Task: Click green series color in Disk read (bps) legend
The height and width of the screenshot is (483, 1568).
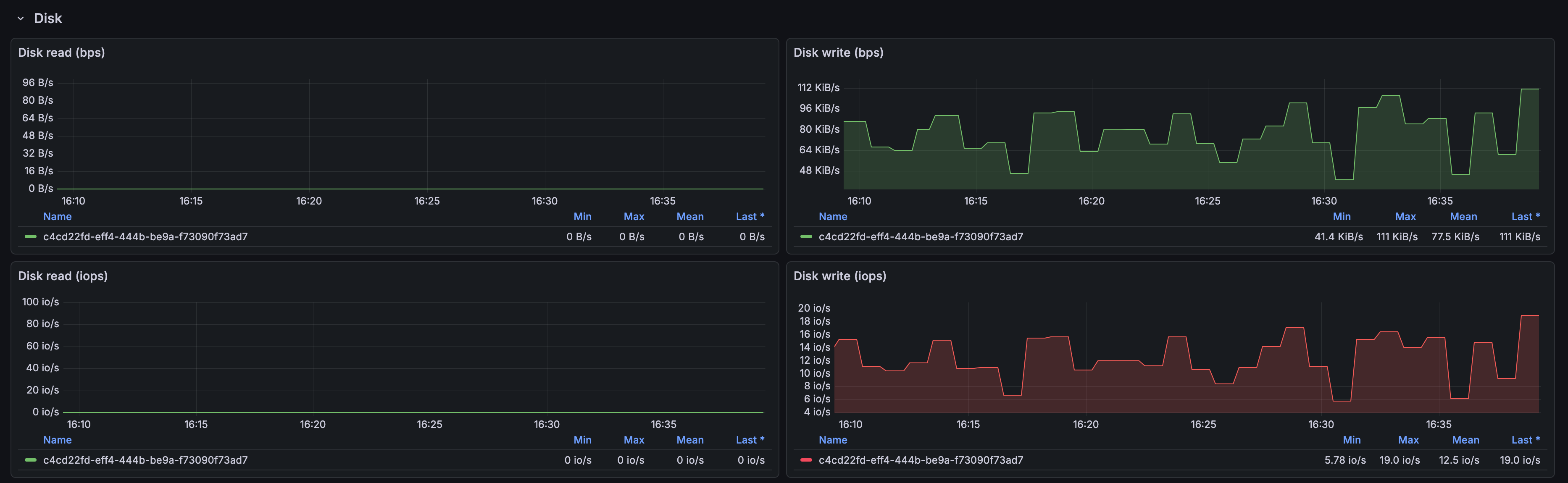Action: (30, 236)
